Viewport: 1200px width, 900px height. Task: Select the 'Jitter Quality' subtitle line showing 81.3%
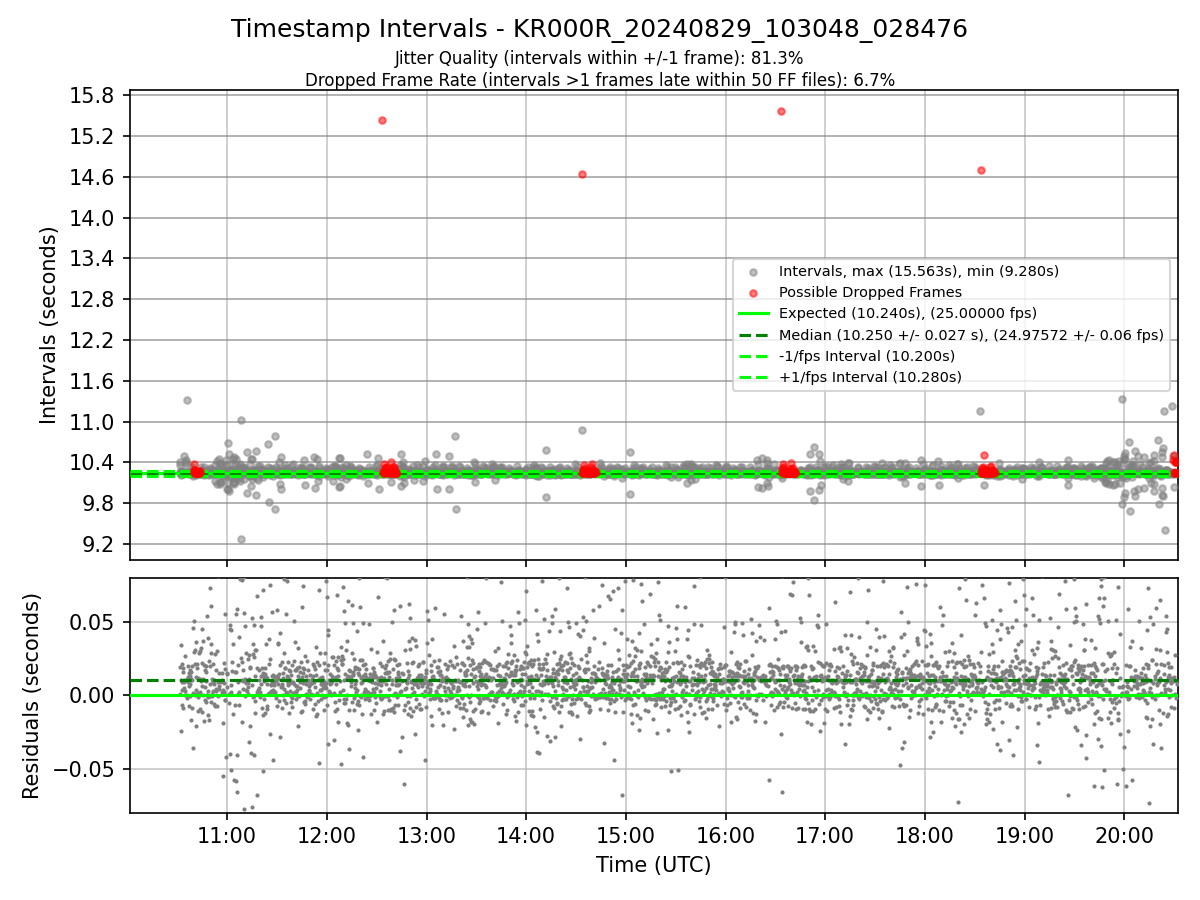click(599, 58)
